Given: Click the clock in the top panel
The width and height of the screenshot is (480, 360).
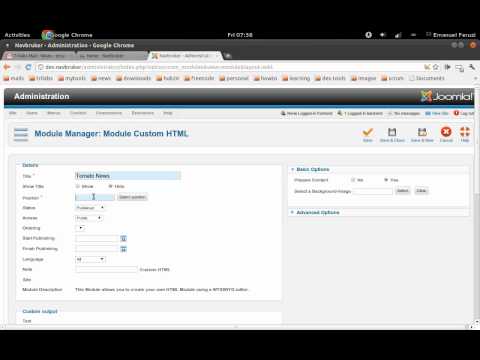Looking at the screenshot, I should (x=240, y=35).
